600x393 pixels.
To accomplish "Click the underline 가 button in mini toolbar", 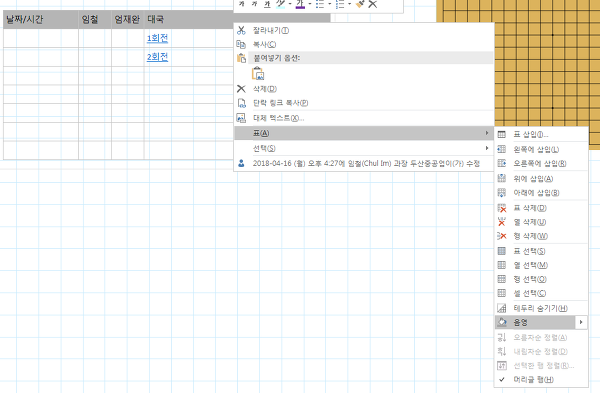I will [x=267, y=4].
